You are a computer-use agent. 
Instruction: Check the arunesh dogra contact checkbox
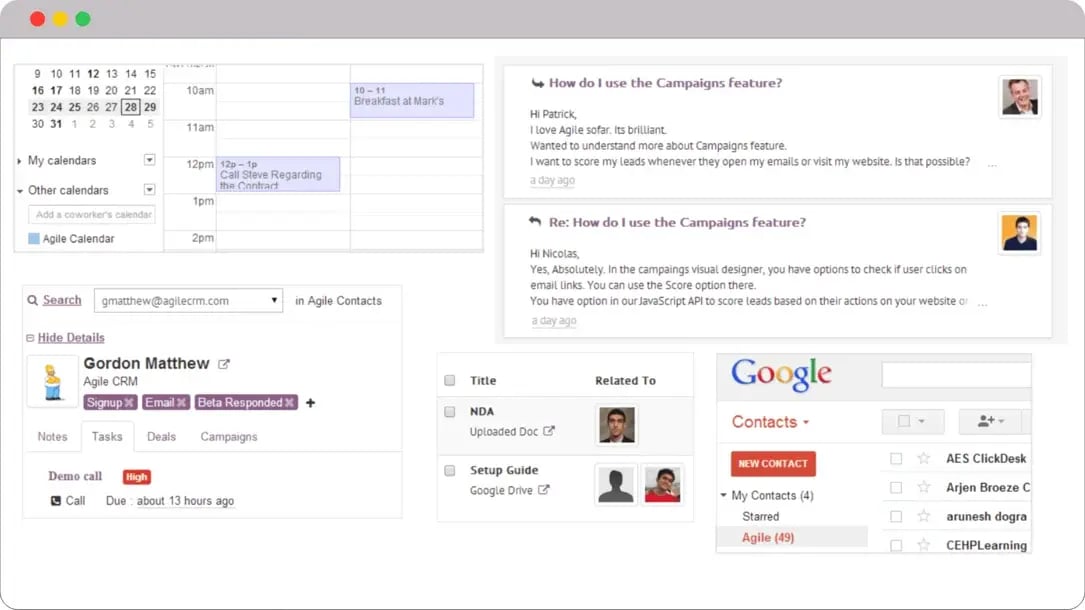click(896, 517)
